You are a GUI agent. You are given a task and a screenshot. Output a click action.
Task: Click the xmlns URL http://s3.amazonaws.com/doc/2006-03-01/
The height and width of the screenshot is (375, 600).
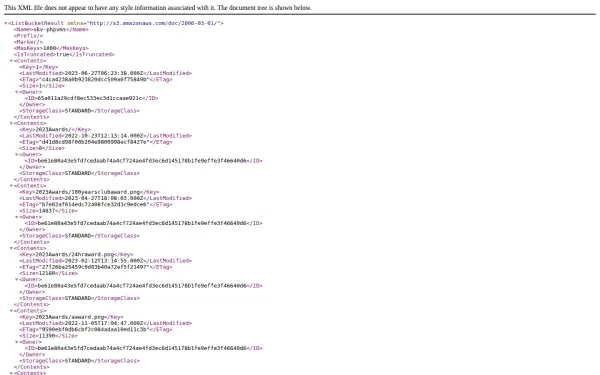(x=154, y=23)
